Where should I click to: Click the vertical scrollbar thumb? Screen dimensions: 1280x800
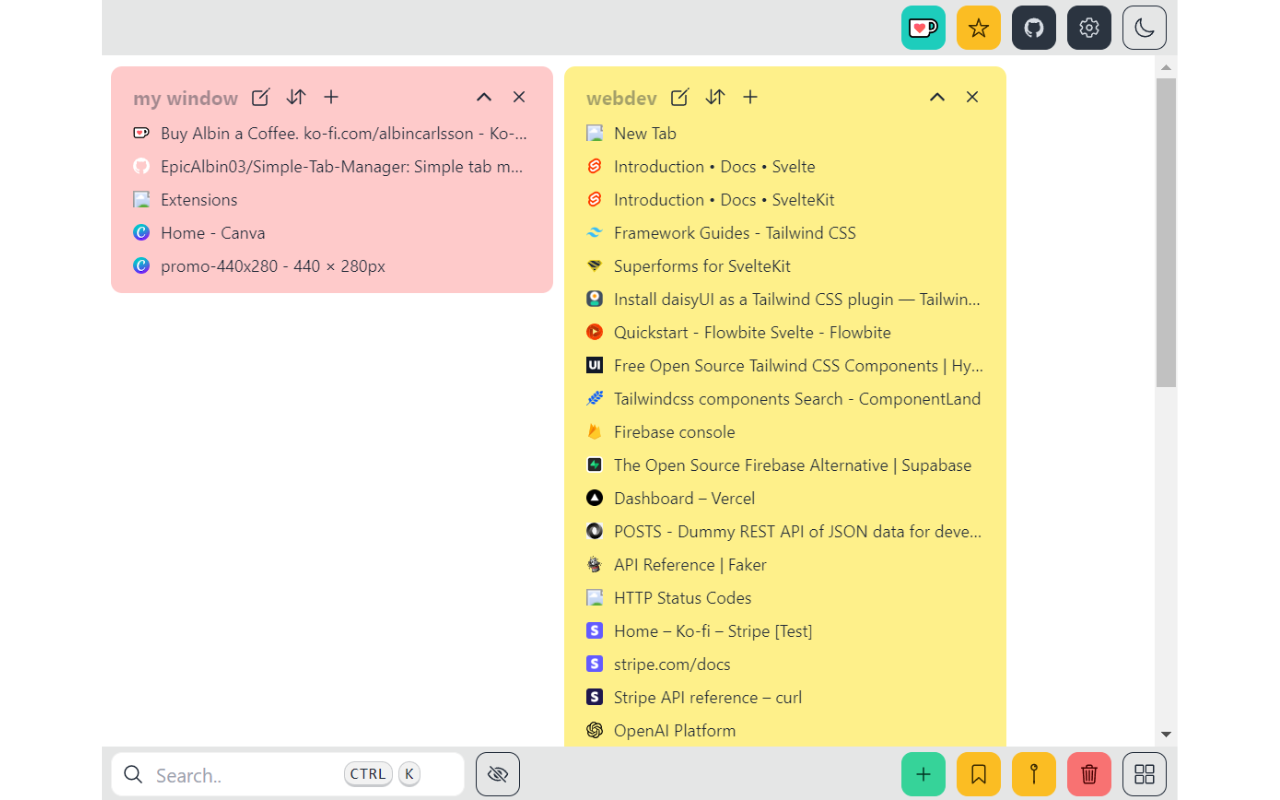1166,232
